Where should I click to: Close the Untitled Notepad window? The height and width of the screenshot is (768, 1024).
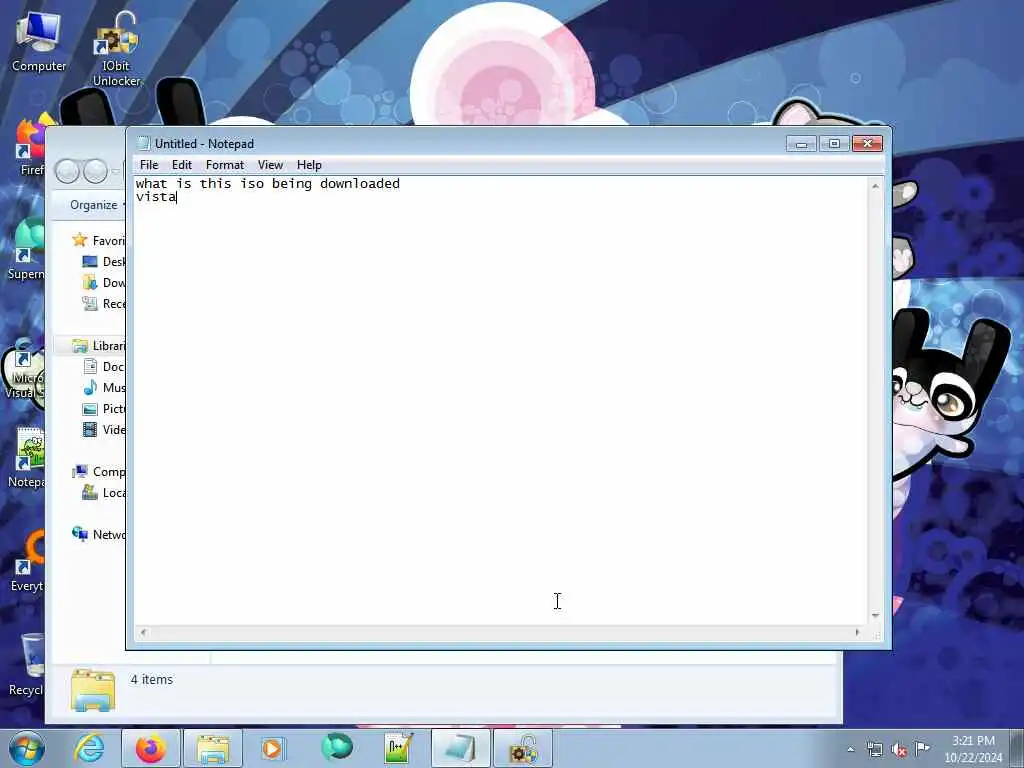[867, 143]
